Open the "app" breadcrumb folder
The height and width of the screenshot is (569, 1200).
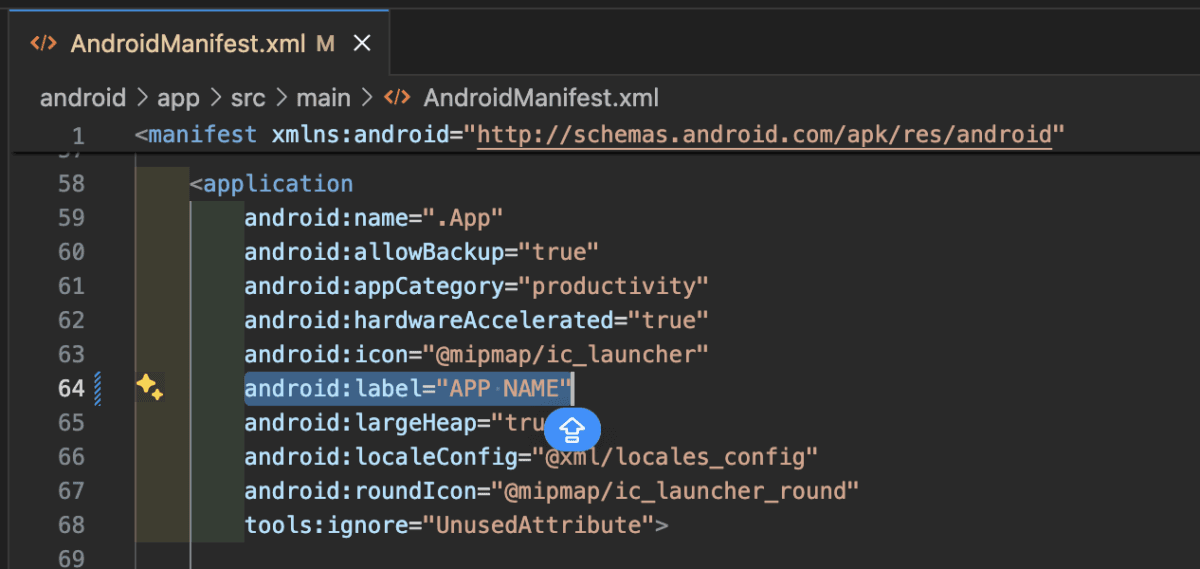178,98
